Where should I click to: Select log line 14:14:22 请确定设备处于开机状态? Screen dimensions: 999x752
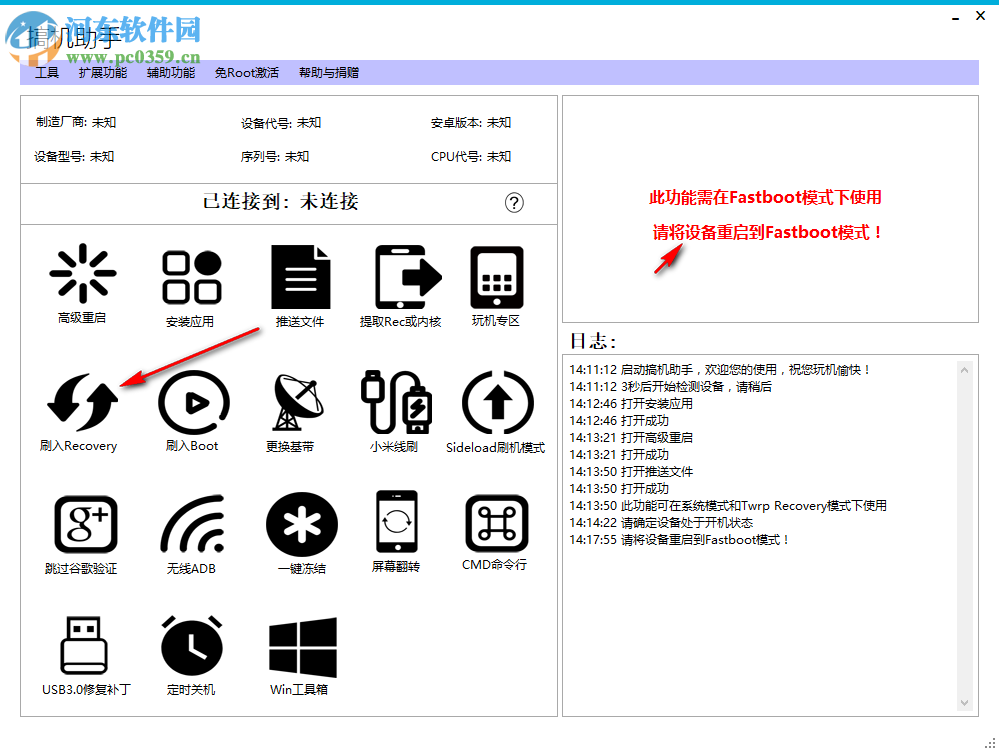click(x=661, y=523)
